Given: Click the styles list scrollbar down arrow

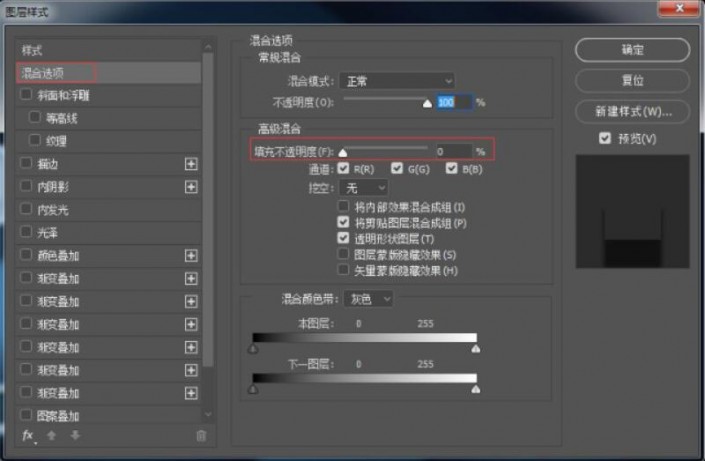Looking at the screenshot, I should pos(208,414).
